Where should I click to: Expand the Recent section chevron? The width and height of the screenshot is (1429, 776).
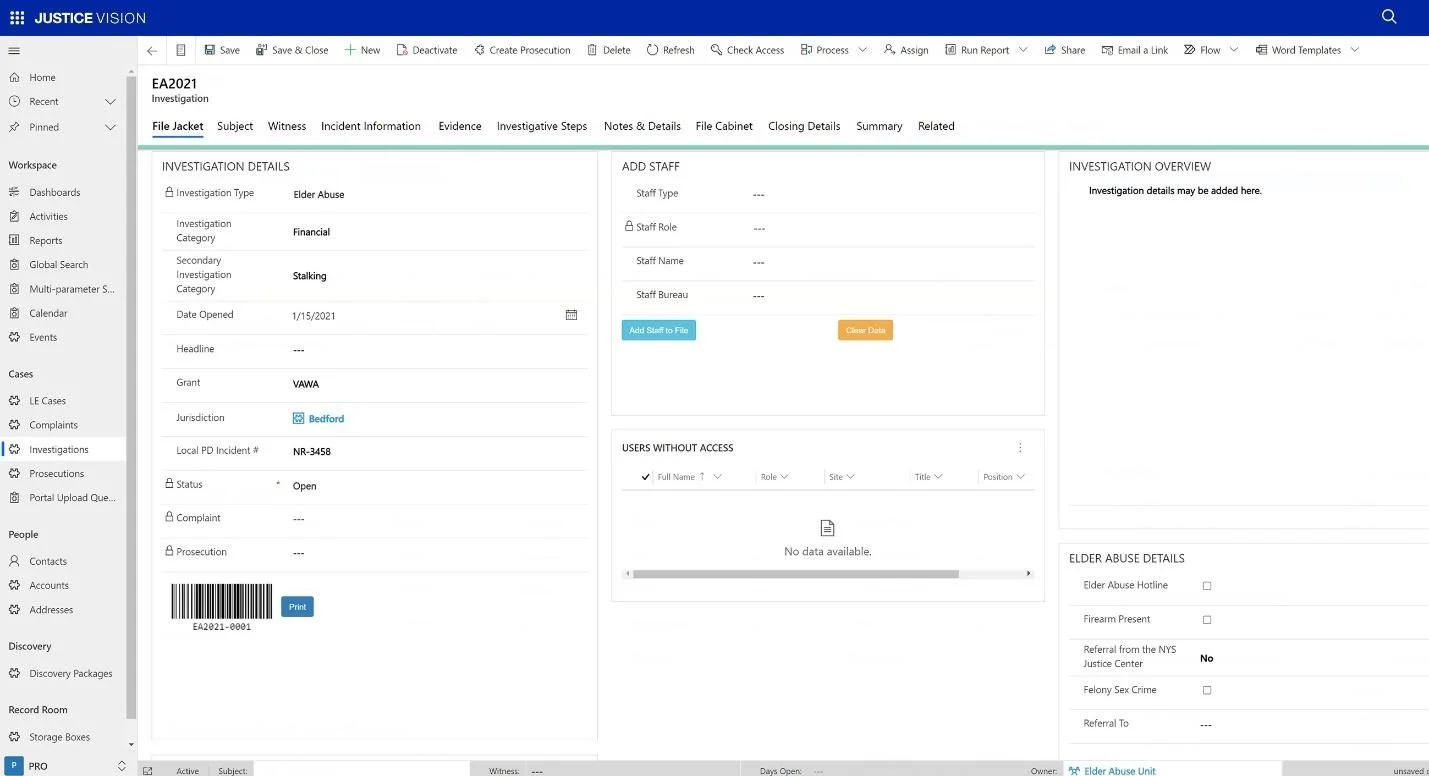click(x=111, y=102)
